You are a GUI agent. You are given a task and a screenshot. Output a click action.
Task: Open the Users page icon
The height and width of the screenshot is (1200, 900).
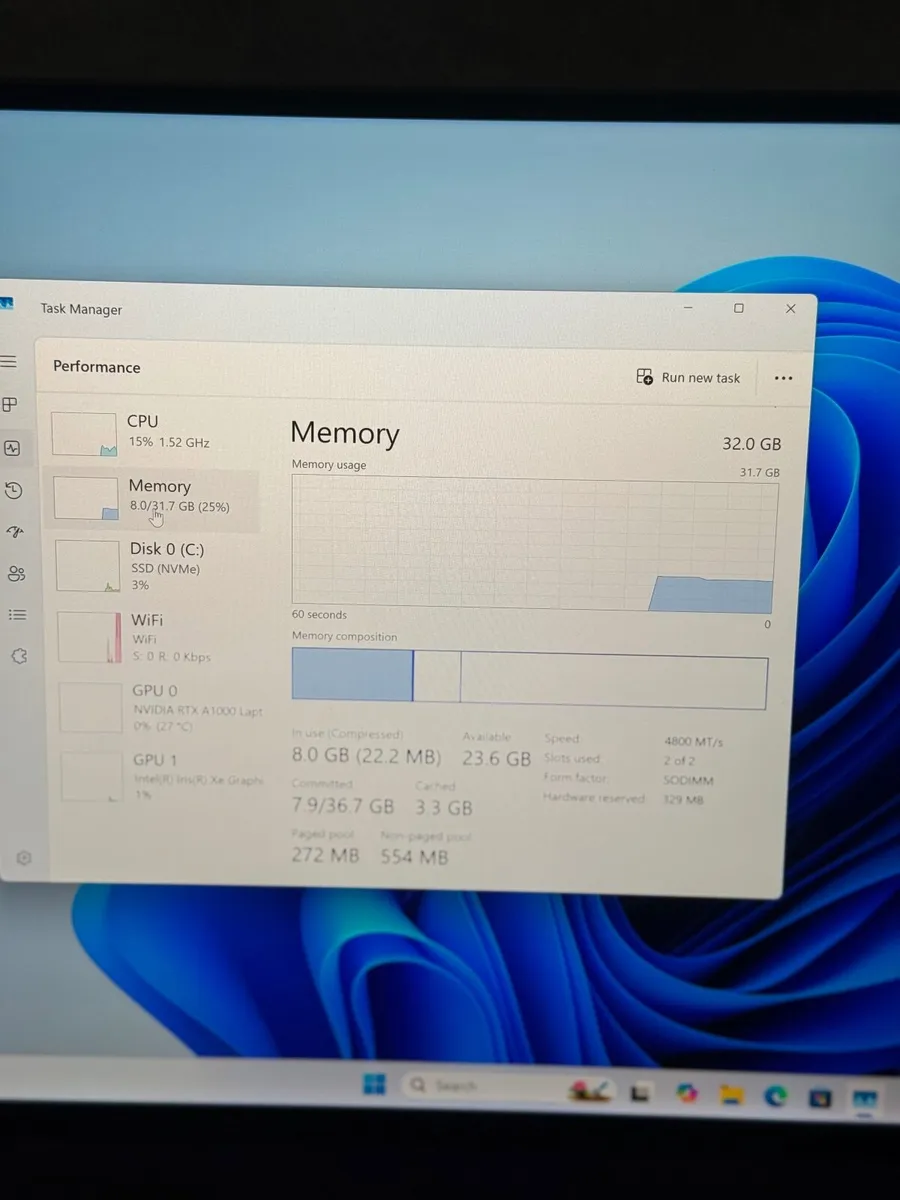tap(16, 573)
